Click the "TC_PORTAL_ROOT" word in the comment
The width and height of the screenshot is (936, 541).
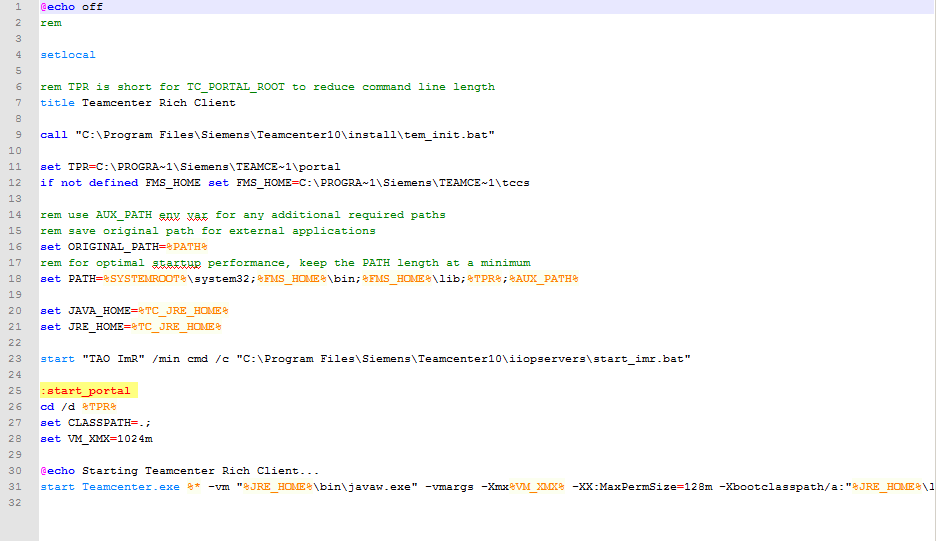[236, 87]
